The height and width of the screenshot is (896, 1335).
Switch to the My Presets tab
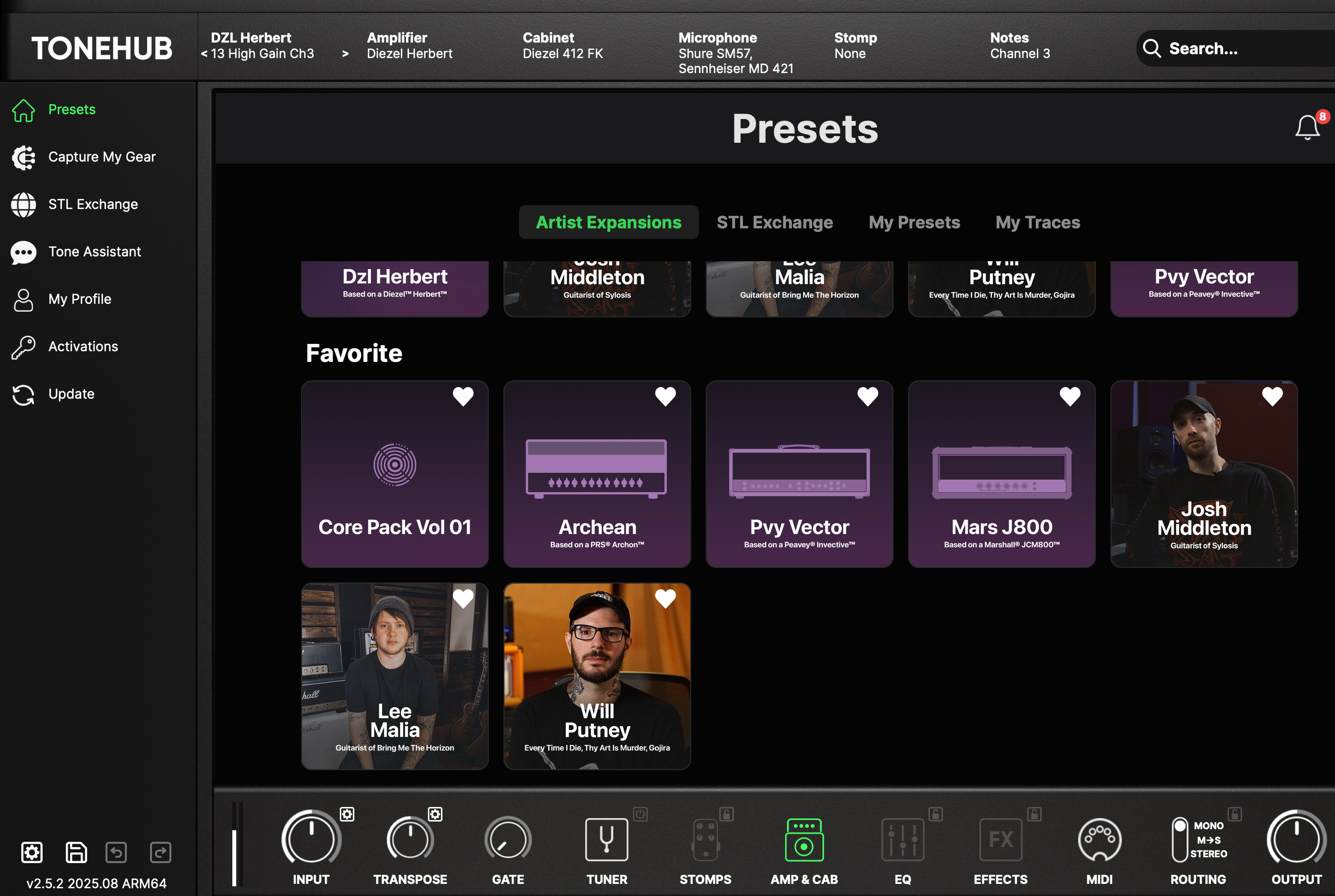pyautogui.click(x=913, y=222)
